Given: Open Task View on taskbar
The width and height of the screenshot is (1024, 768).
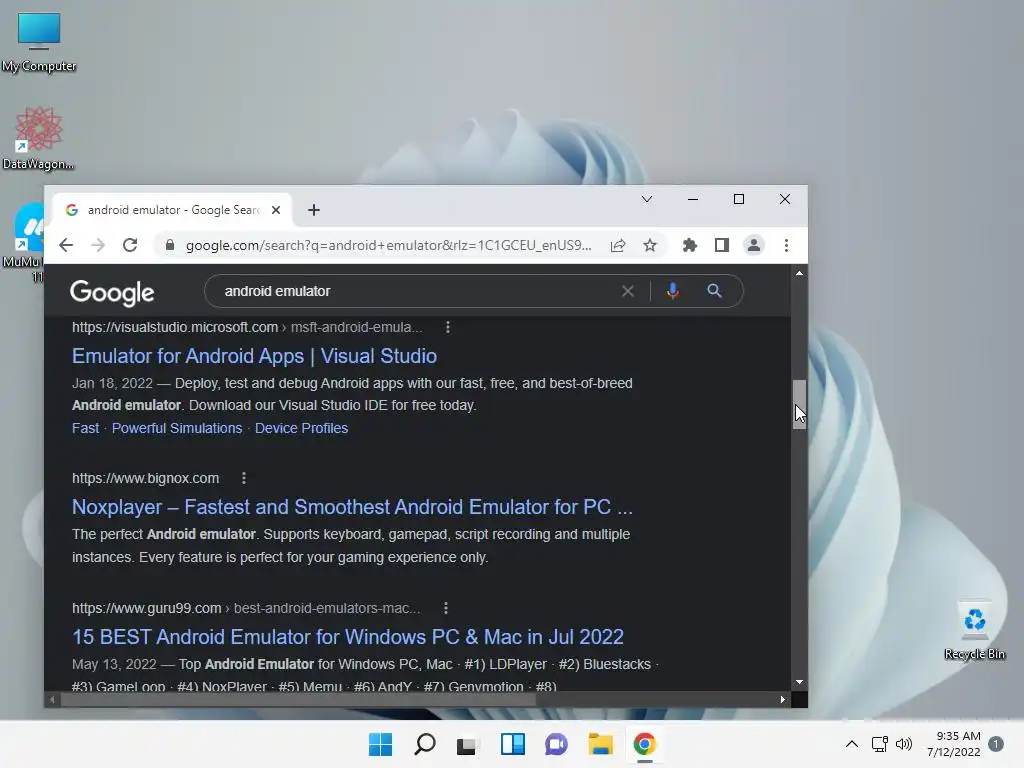Looking at the screenshot, I should coord(466,744).
